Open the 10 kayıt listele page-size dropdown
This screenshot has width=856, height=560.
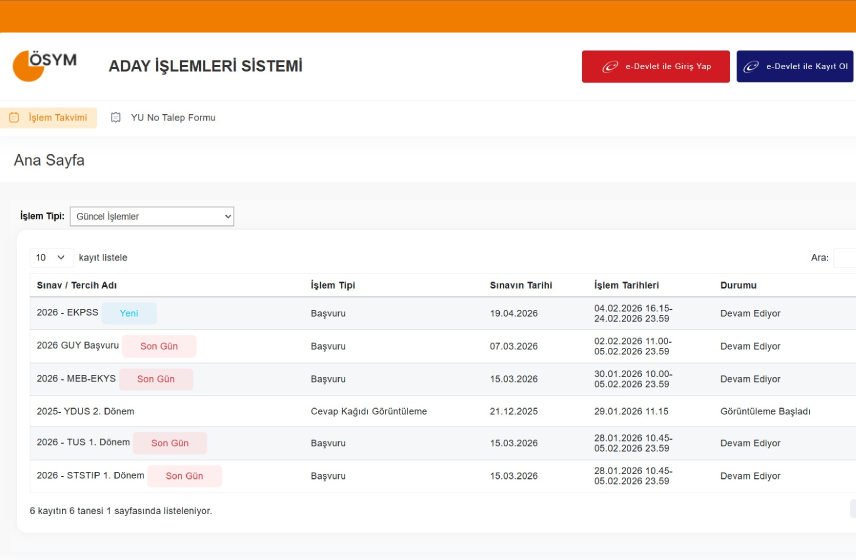[52, 257]
